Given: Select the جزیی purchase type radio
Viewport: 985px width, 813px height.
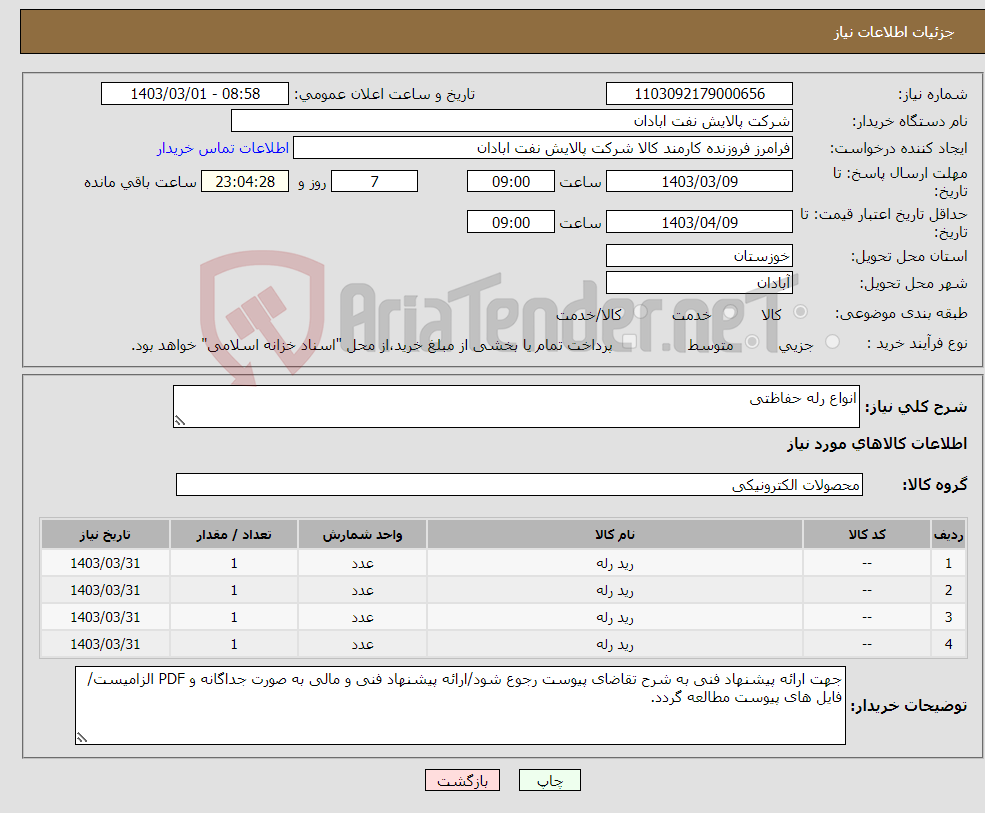Looking at the screenshot, I should click(x=832, y=342).
